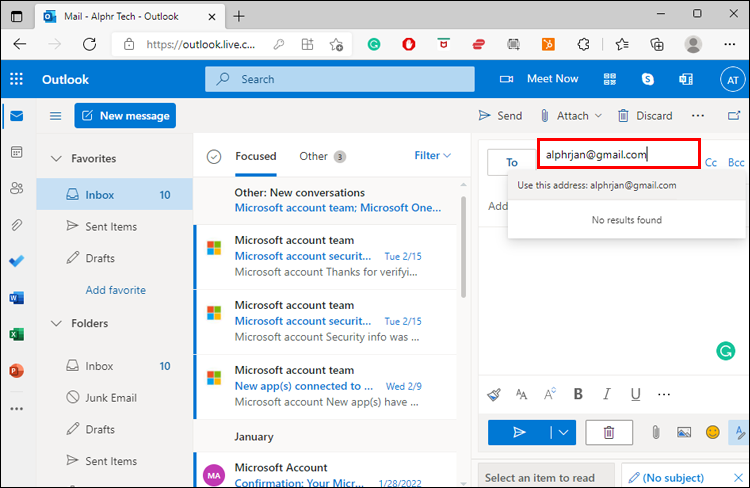The height and width of the screenshot is (488, 750).
Task: Start a Meet Now call
Action: tap(539, 79)
